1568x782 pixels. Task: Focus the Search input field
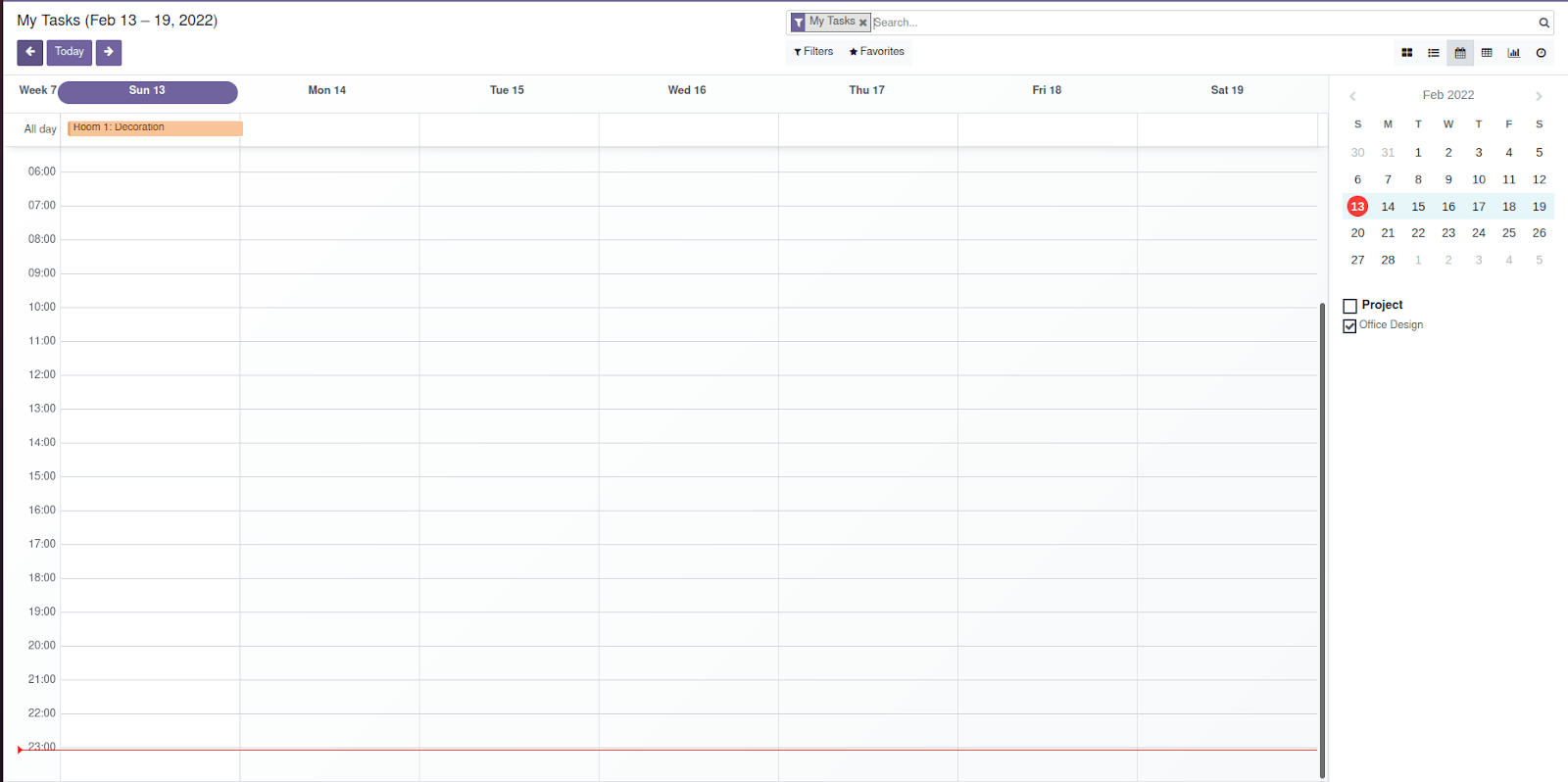tap(1203, 23)
